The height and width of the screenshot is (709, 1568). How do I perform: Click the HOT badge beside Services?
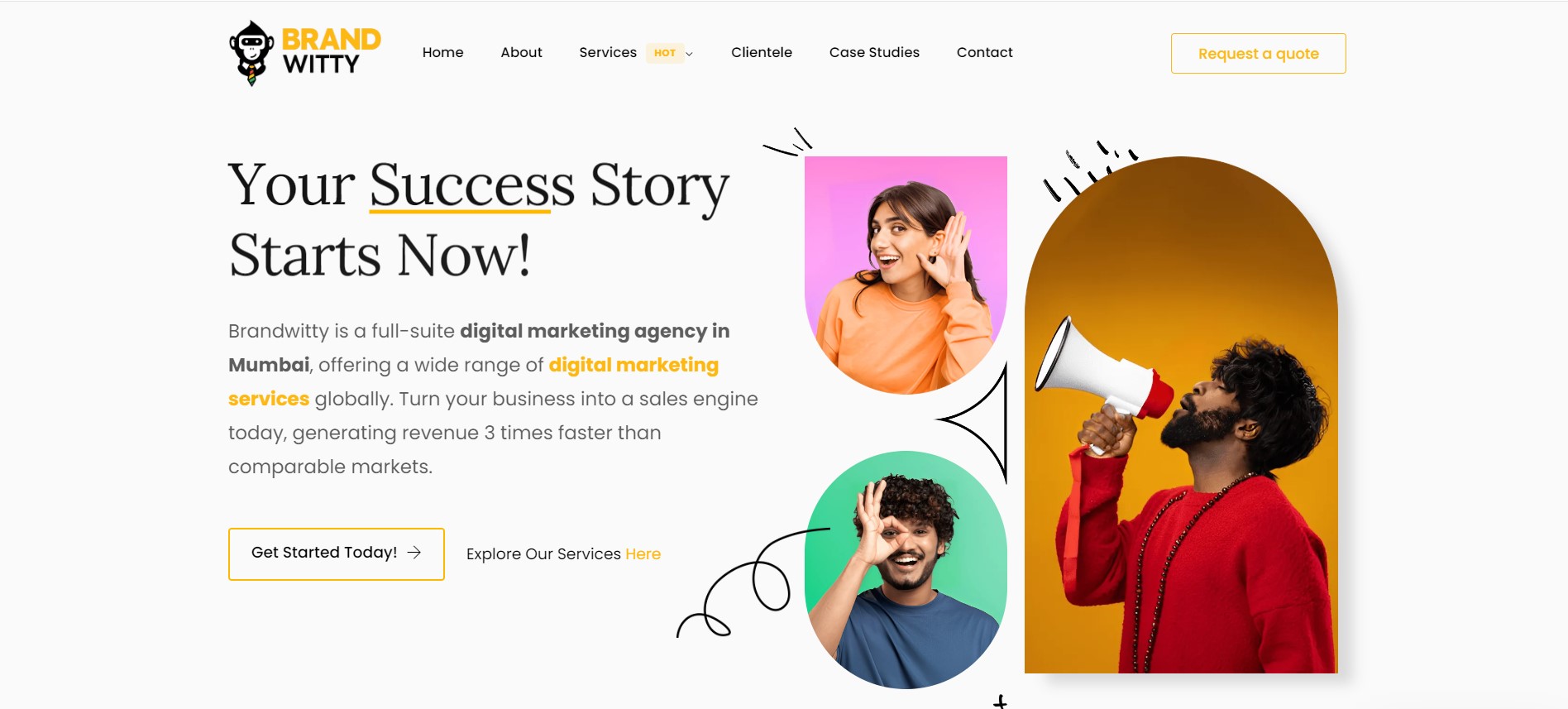point(665,53)
